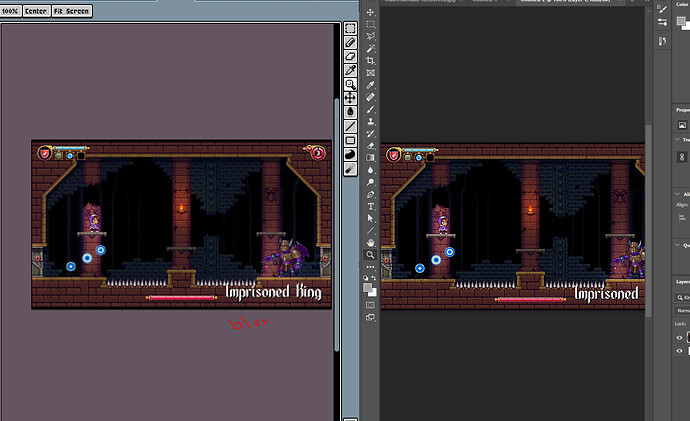Collapse the Transform section in Properties
This screenshot has height=421, width=690.
click(678, 139)
